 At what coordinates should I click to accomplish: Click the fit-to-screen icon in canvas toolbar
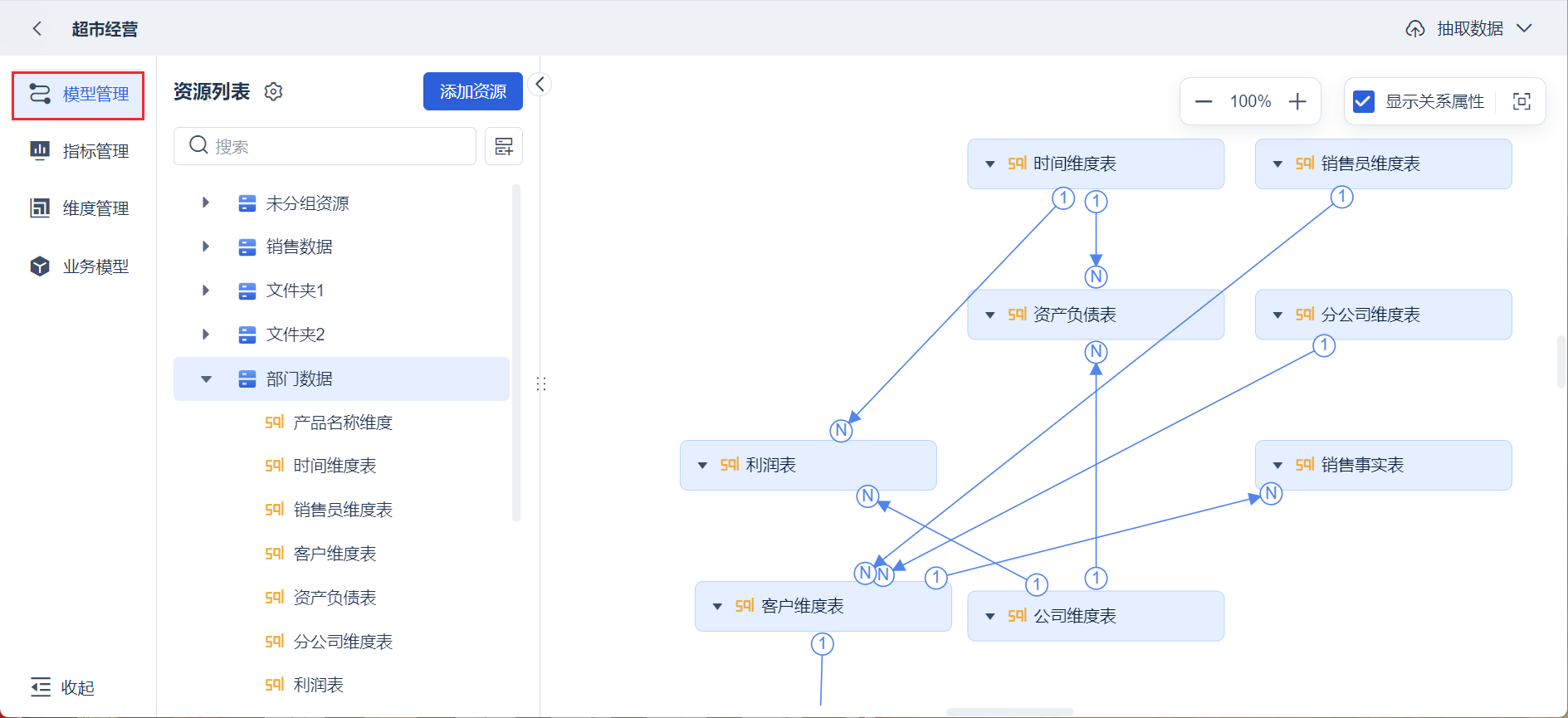point(1522,101)
